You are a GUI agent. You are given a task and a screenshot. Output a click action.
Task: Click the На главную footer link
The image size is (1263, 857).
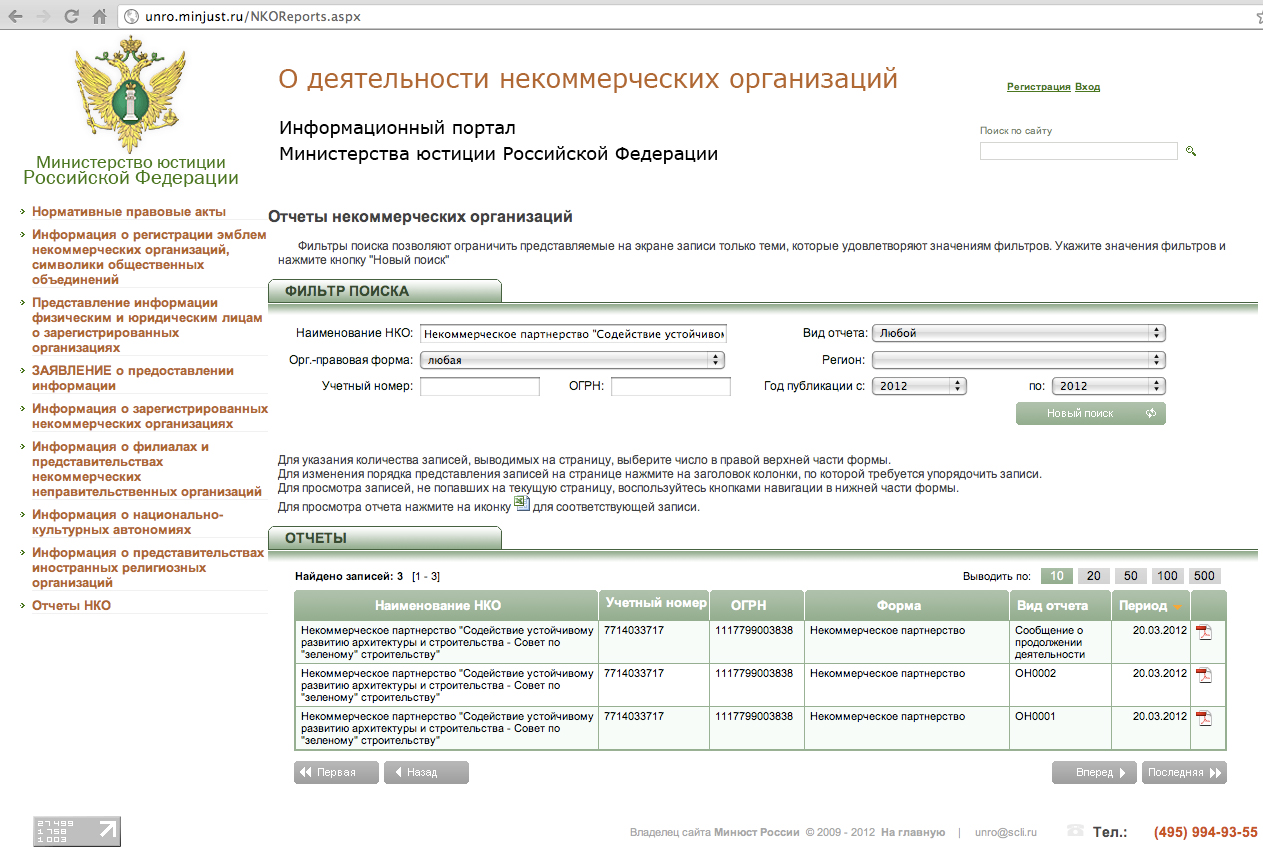pyautogui.click(x=913, y=832)
